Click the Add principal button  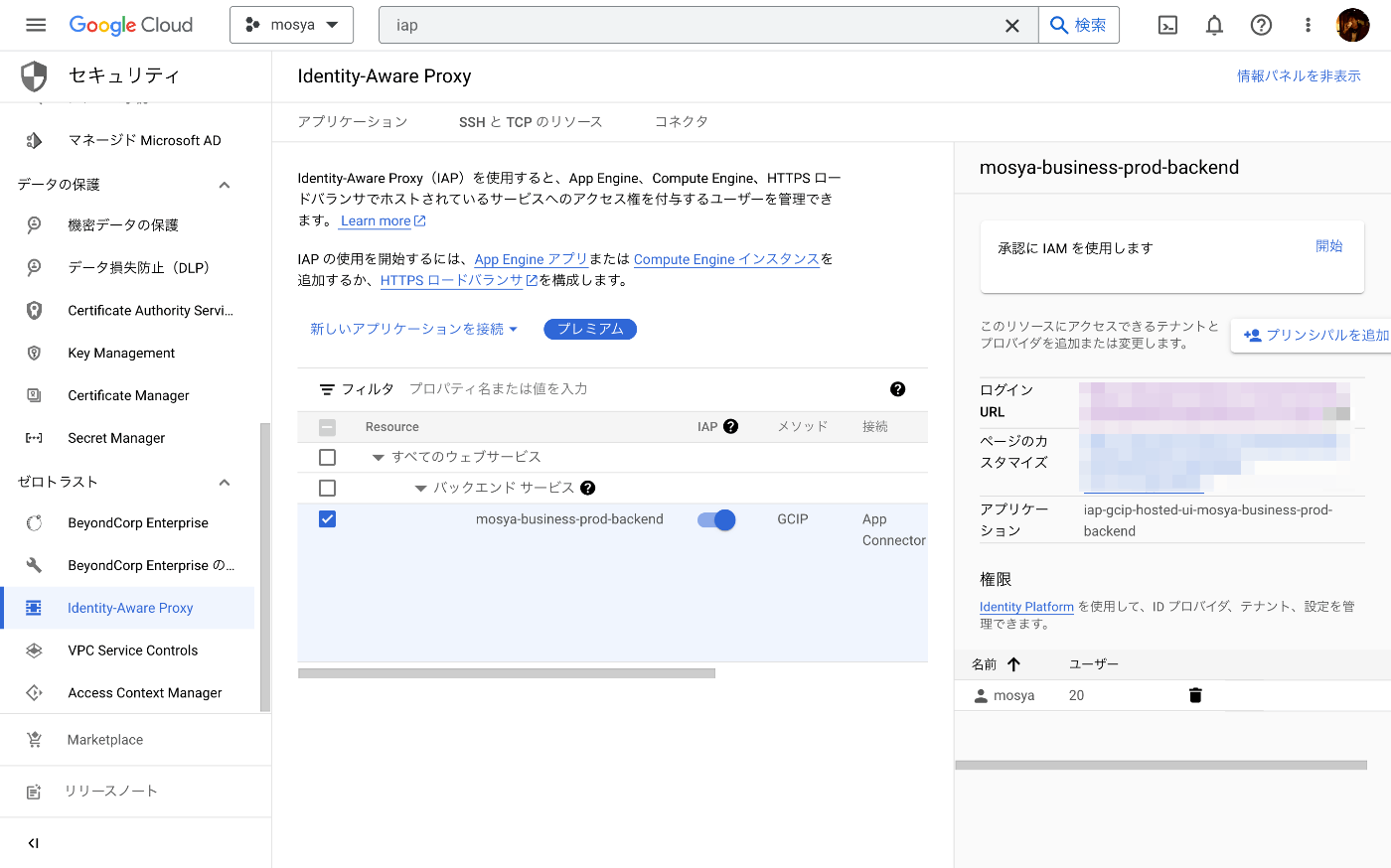pos(1311,335)
